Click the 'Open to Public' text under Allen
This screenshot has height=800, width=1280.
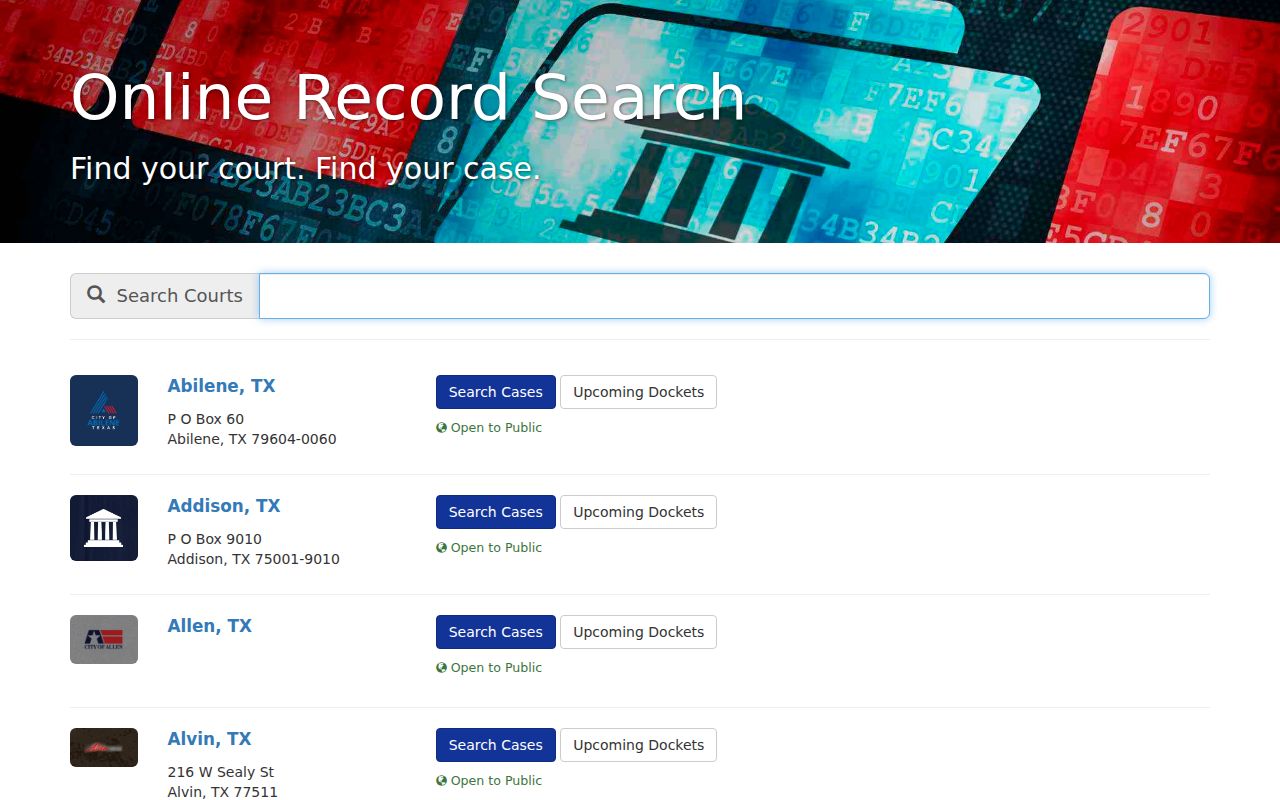click(x=496, y=668)
